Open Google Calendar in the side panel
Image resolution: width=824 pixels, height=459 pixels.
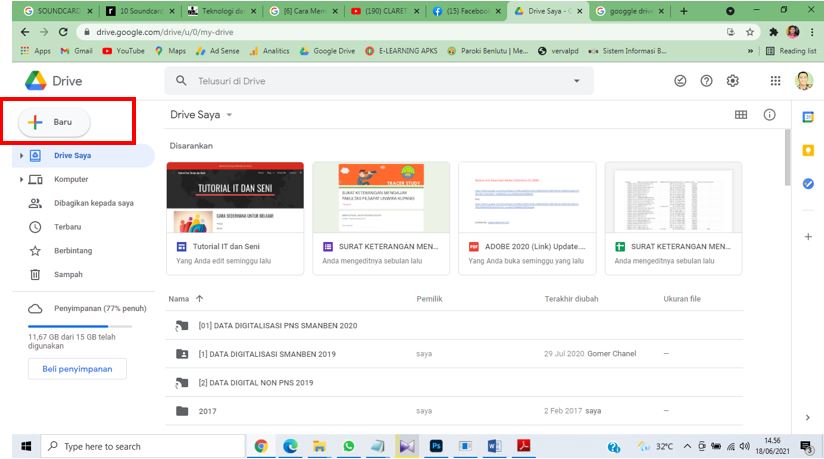click(x=808, y=117)
